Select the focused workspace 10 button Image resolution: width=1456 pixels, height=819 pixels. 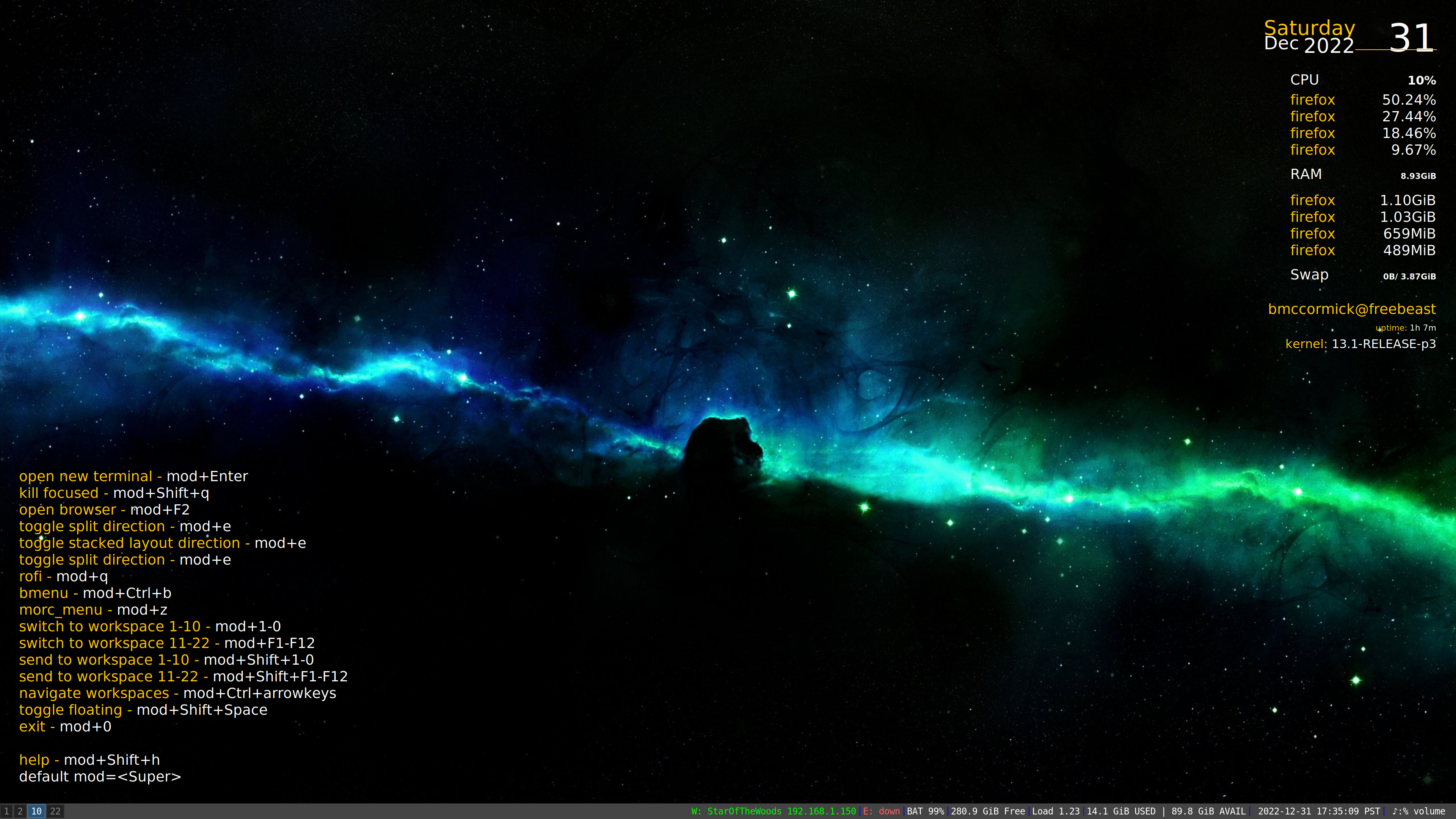pyautogui.click(x=36, y=811)
